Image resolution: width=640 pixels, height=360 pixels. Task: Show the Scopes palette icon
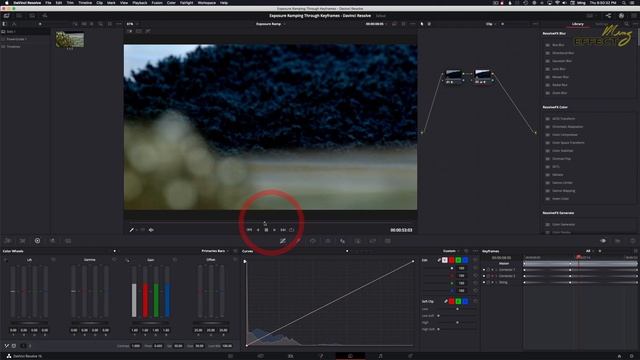pyautogui.click(x=618, y=241)
